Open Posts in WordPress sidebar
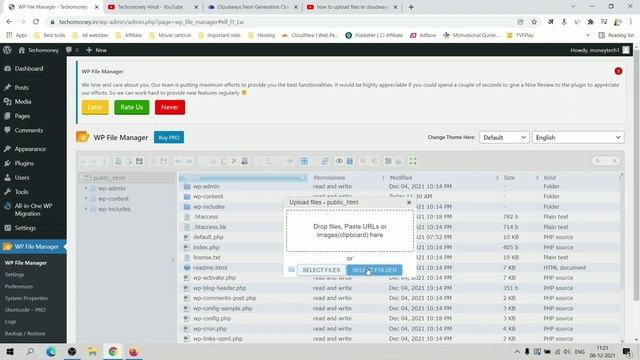 tap(21, 87)
